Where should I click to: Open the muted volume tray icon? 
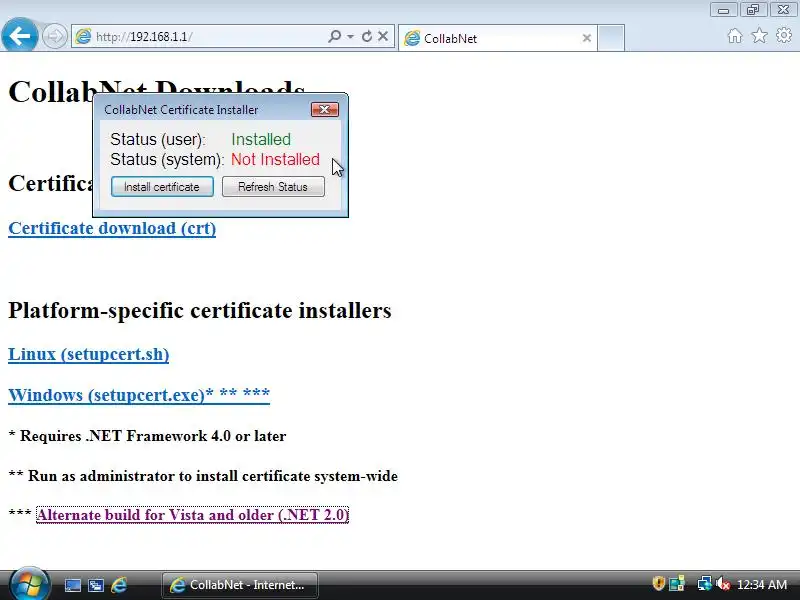coord(723,584)
